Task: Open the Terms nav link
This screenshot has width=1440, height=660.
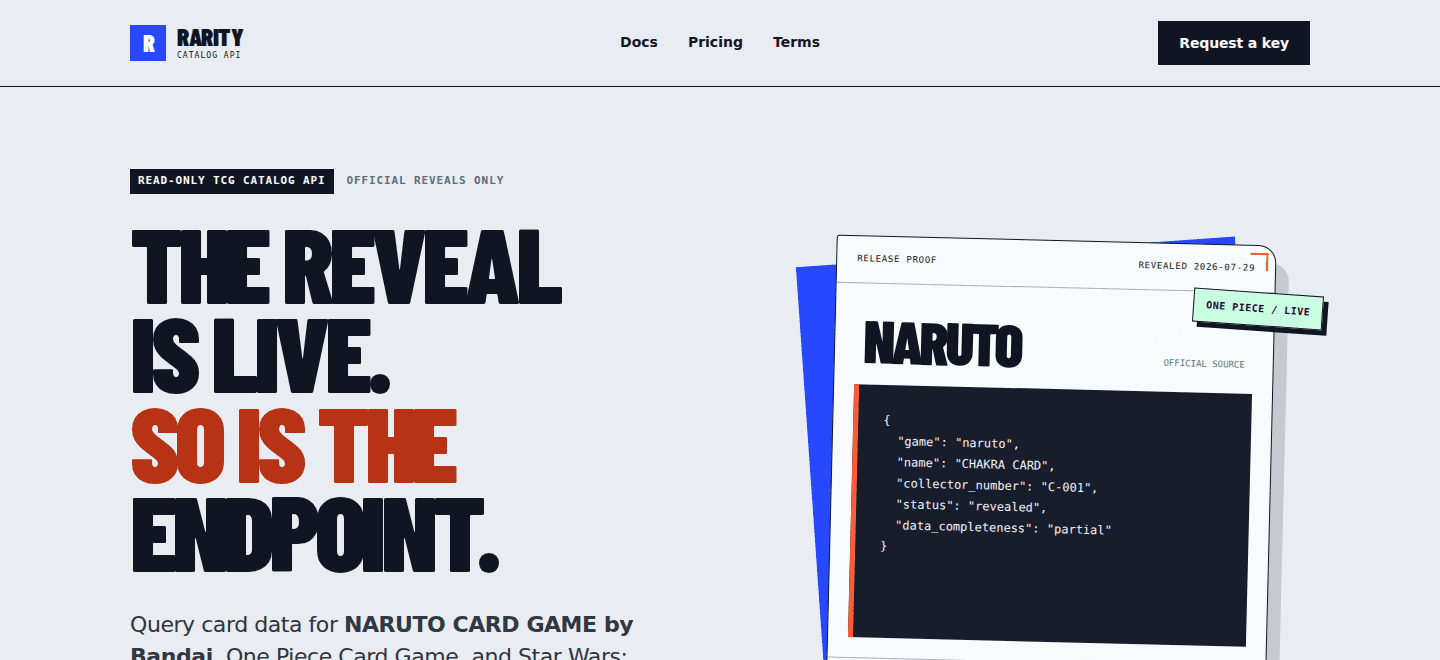Action: click(796, 42)
